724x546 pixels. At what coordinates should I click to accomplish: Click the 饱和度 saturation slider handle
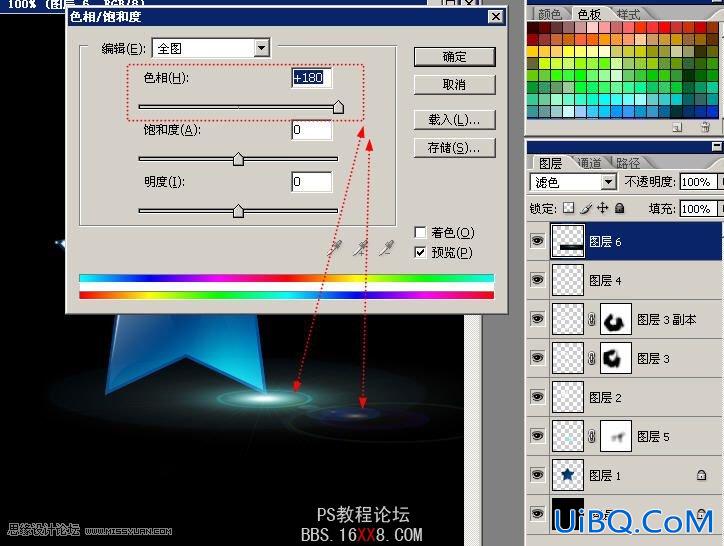[238, 159]
